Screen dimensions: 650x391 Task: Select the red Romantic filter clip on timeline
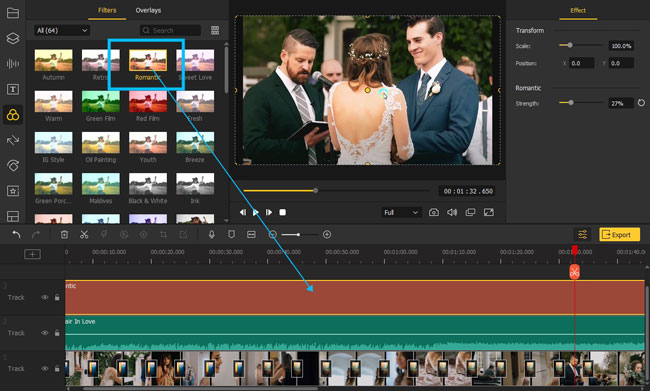click(x=355, y=298)
